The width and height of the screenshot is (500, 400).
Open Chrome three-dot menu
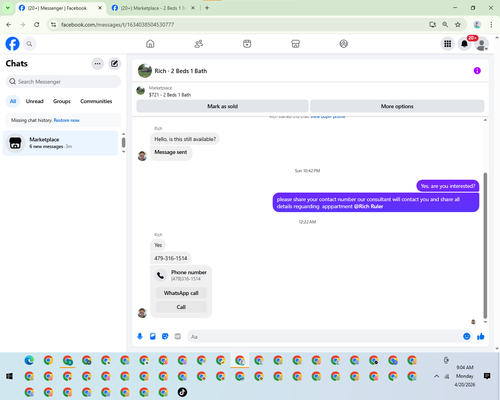pyautogui.click(x=491, y=24)
